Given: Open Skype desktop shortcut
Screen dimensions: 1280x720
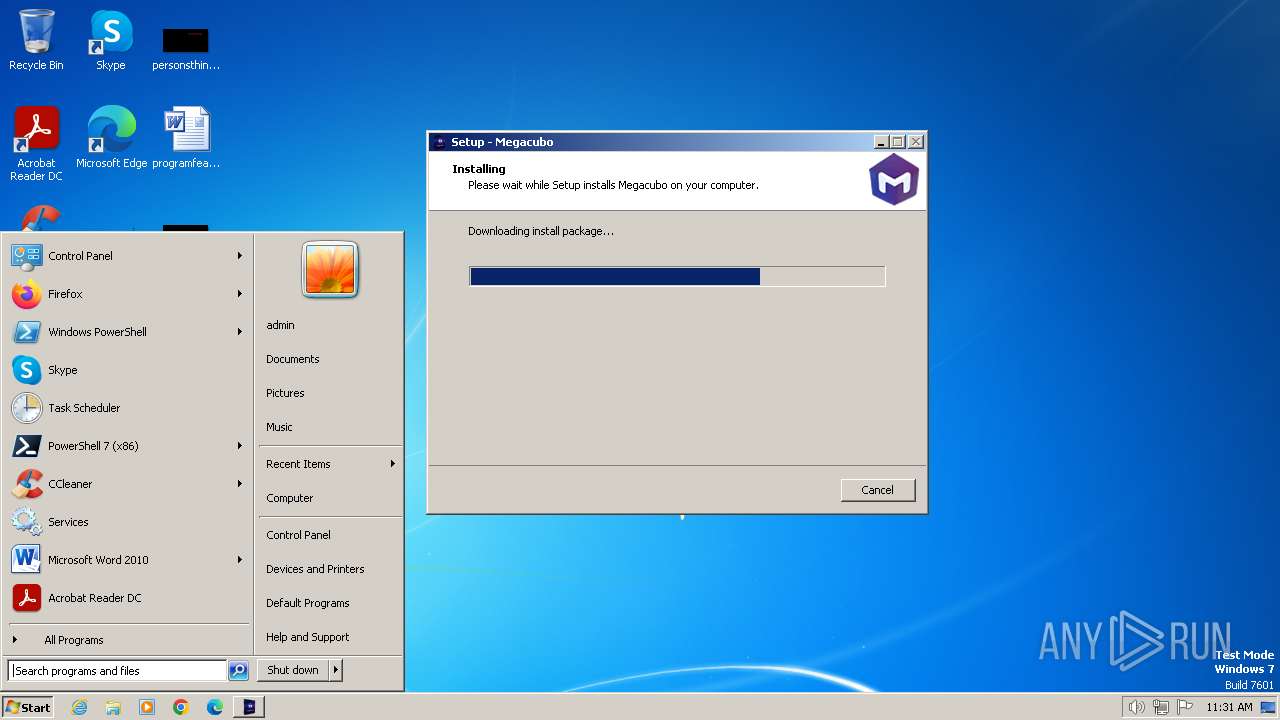Looking at the screenshot, I should (x=111, y=40).
